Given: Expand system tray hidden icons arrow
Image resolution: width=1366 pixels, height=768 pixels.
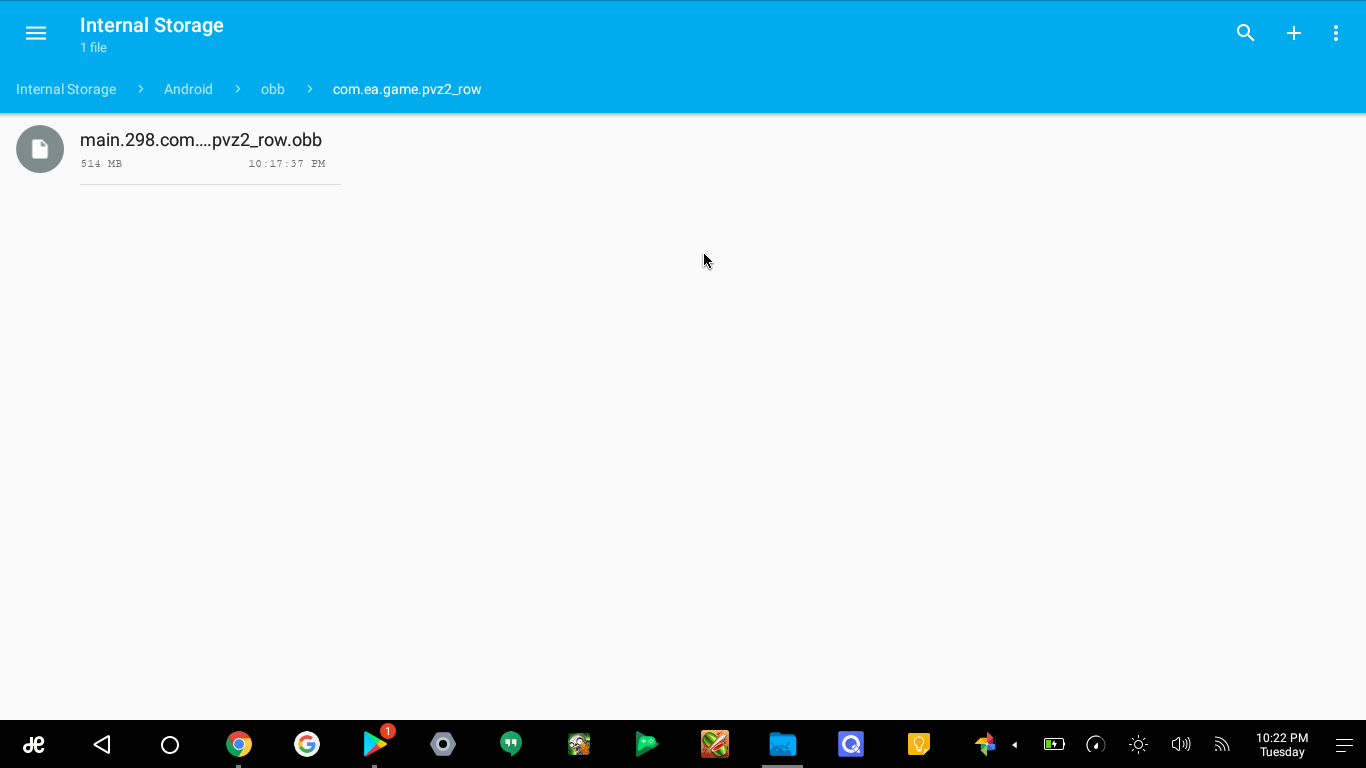Looking at the screenshot, I should [x=1014, y=744].
